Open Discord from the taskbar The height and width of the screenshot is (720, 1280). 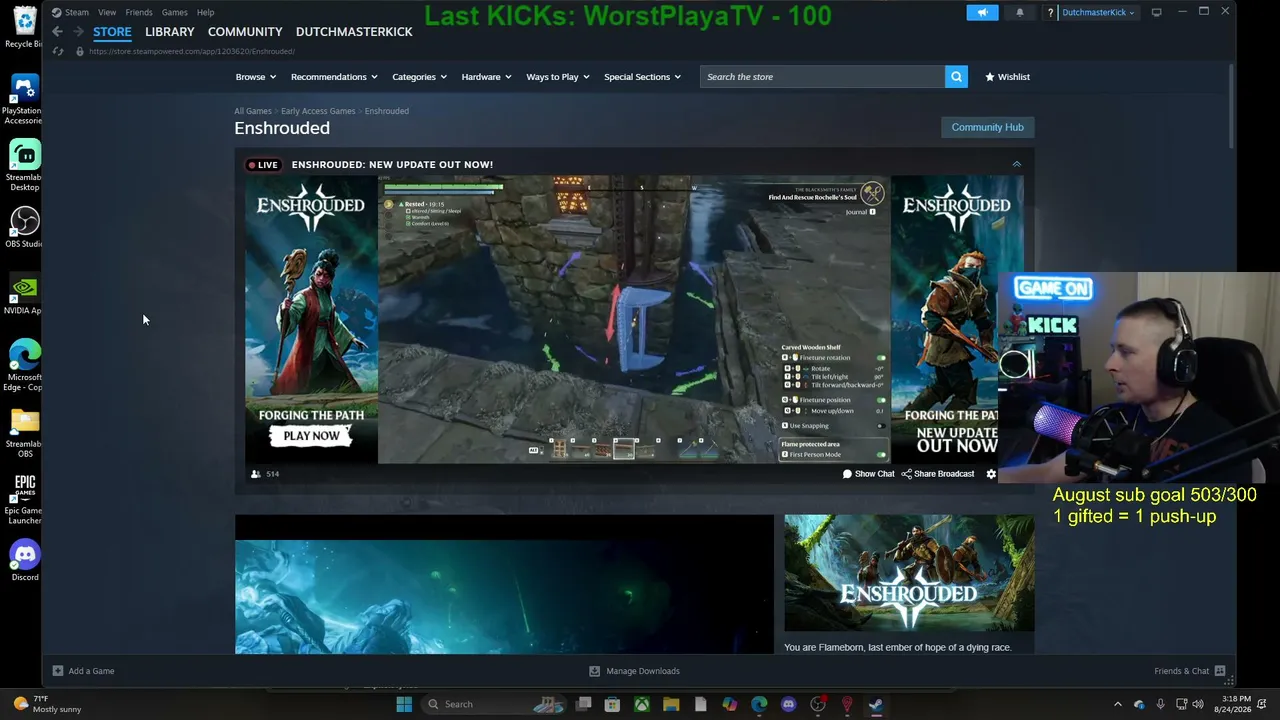(x=788, y=704)
